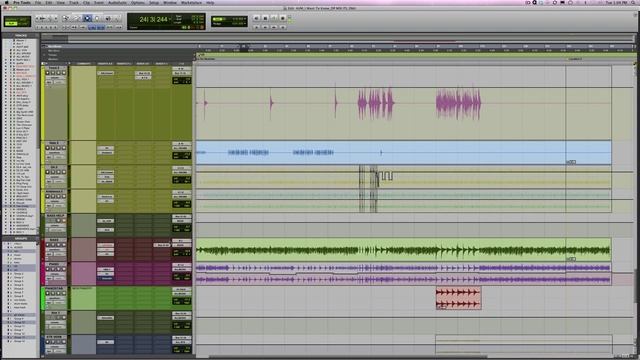640x360 pixels.
Task: Open the Nudge value dropdown
Action: point(245,24)
